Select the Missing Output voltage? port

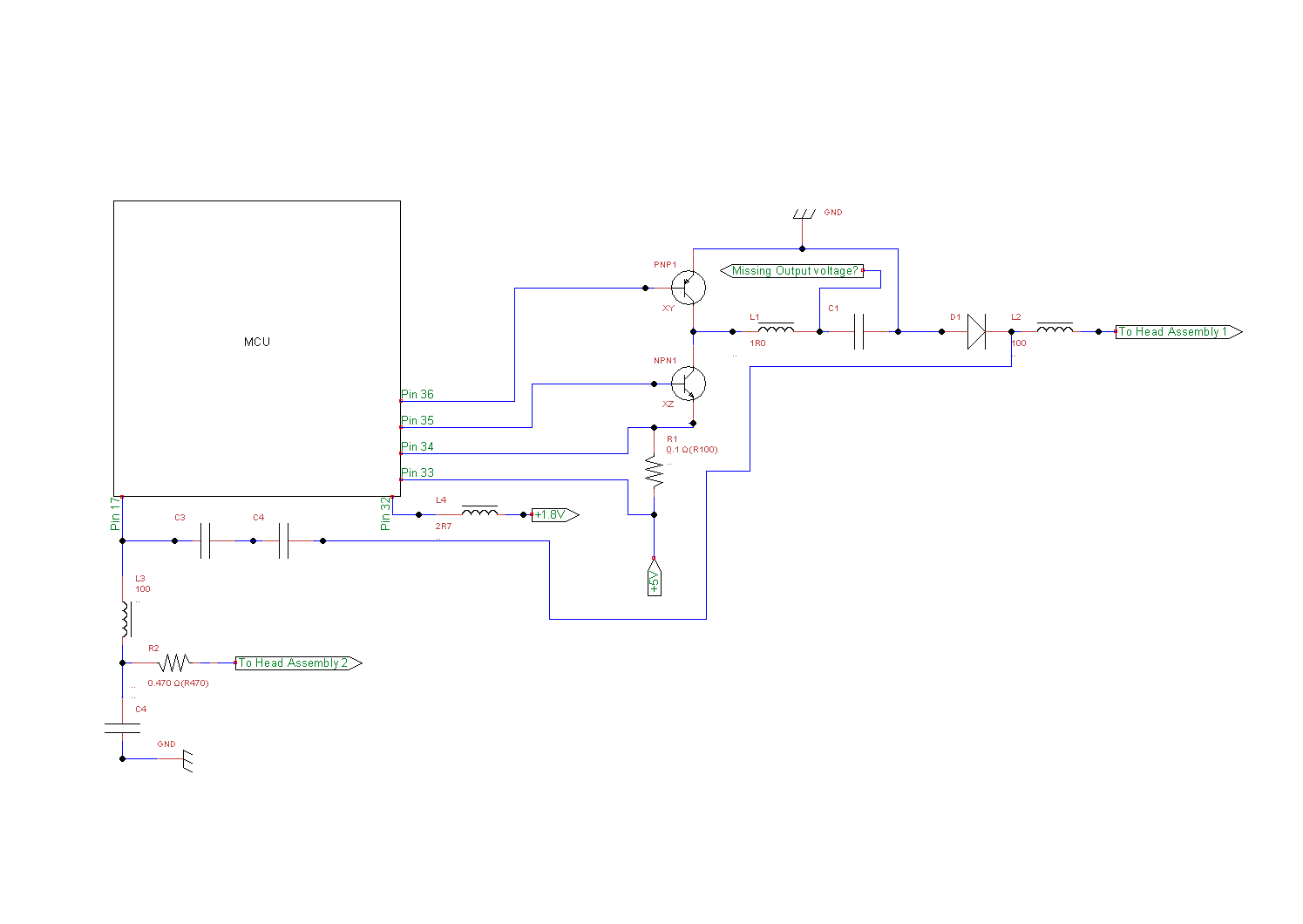point(792,270)
